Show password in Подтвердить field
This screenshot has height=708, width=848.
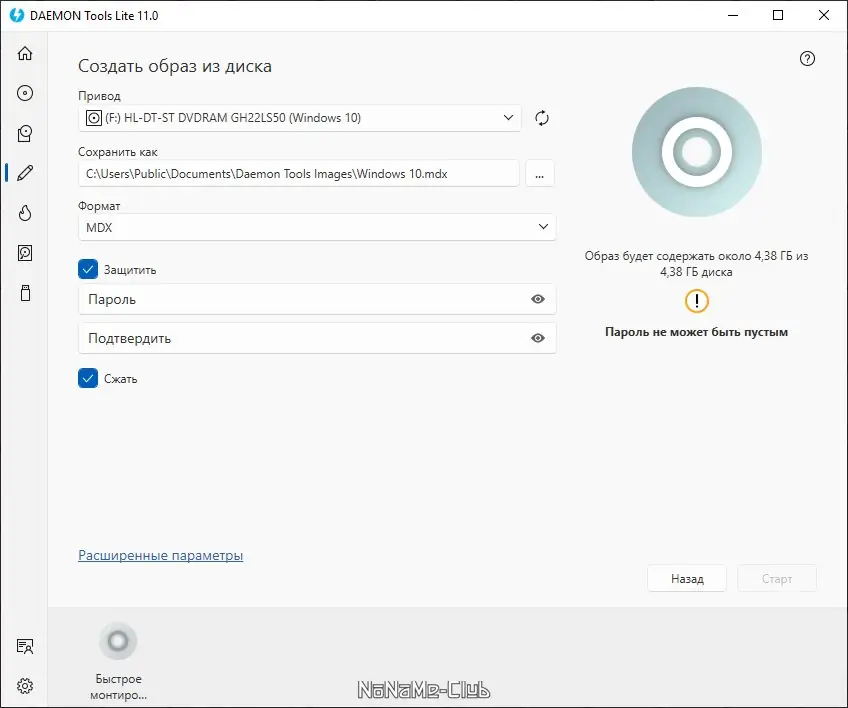click(x=538, y=338)
